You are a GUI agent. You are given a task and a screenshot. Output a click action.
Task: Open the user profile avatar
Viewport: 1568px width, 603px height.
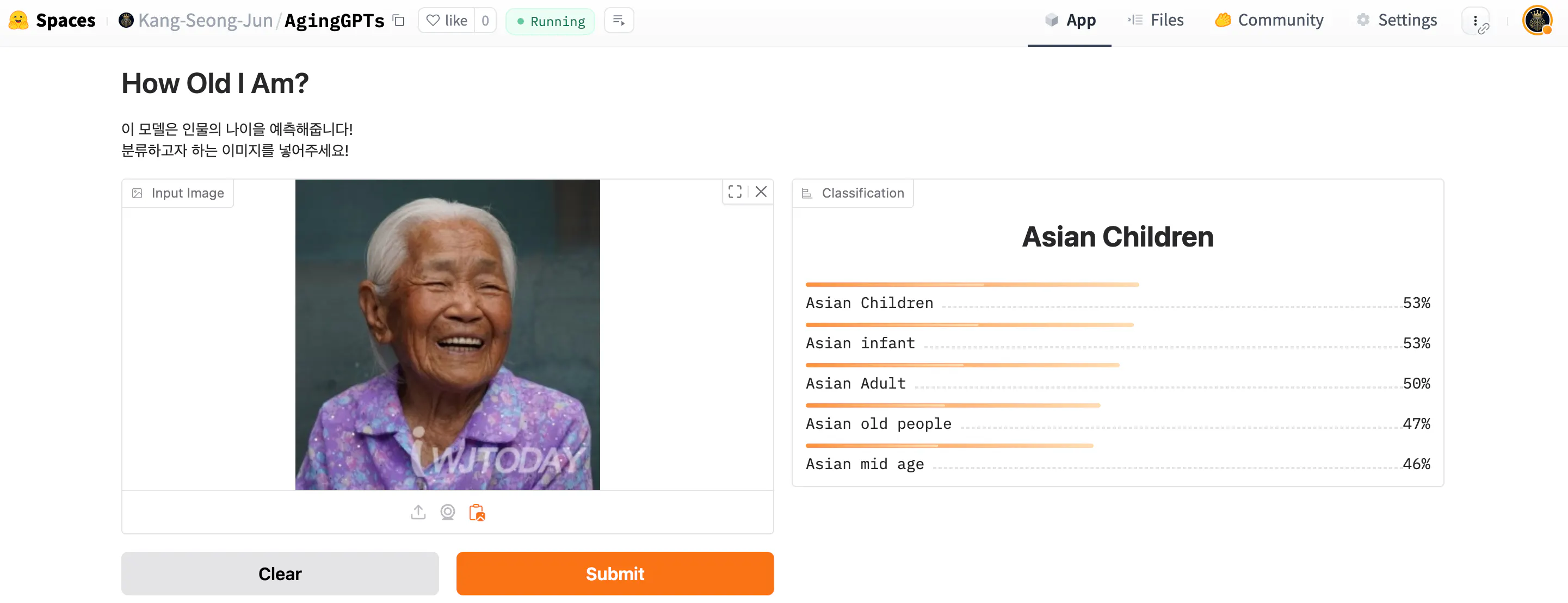(1537, 21)
